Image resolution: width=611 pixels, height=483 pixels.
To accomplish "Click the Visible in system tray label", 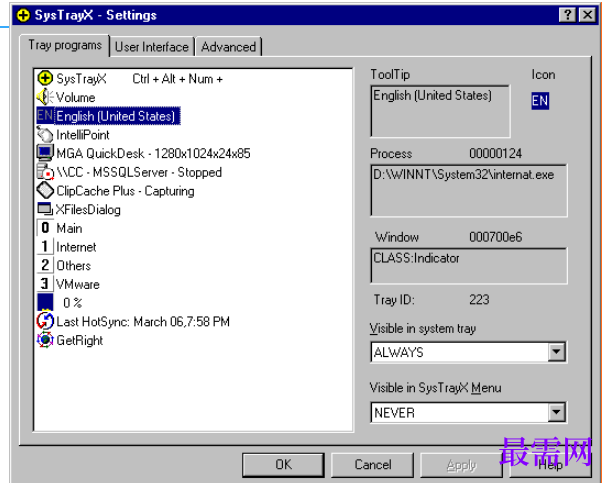I will click(423, 329).
